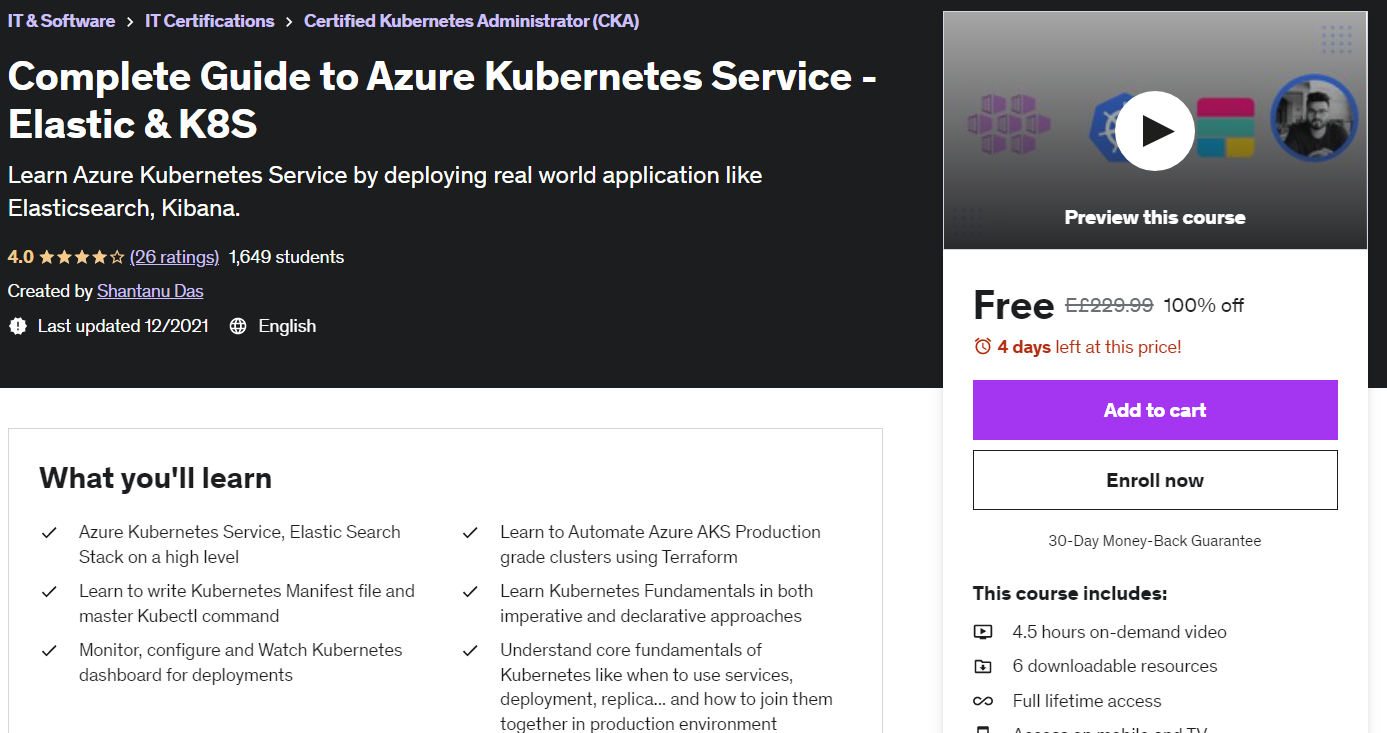Open the IT & Software breadcrumb
Screen dimensions: 1387x733
coord(61,21)
